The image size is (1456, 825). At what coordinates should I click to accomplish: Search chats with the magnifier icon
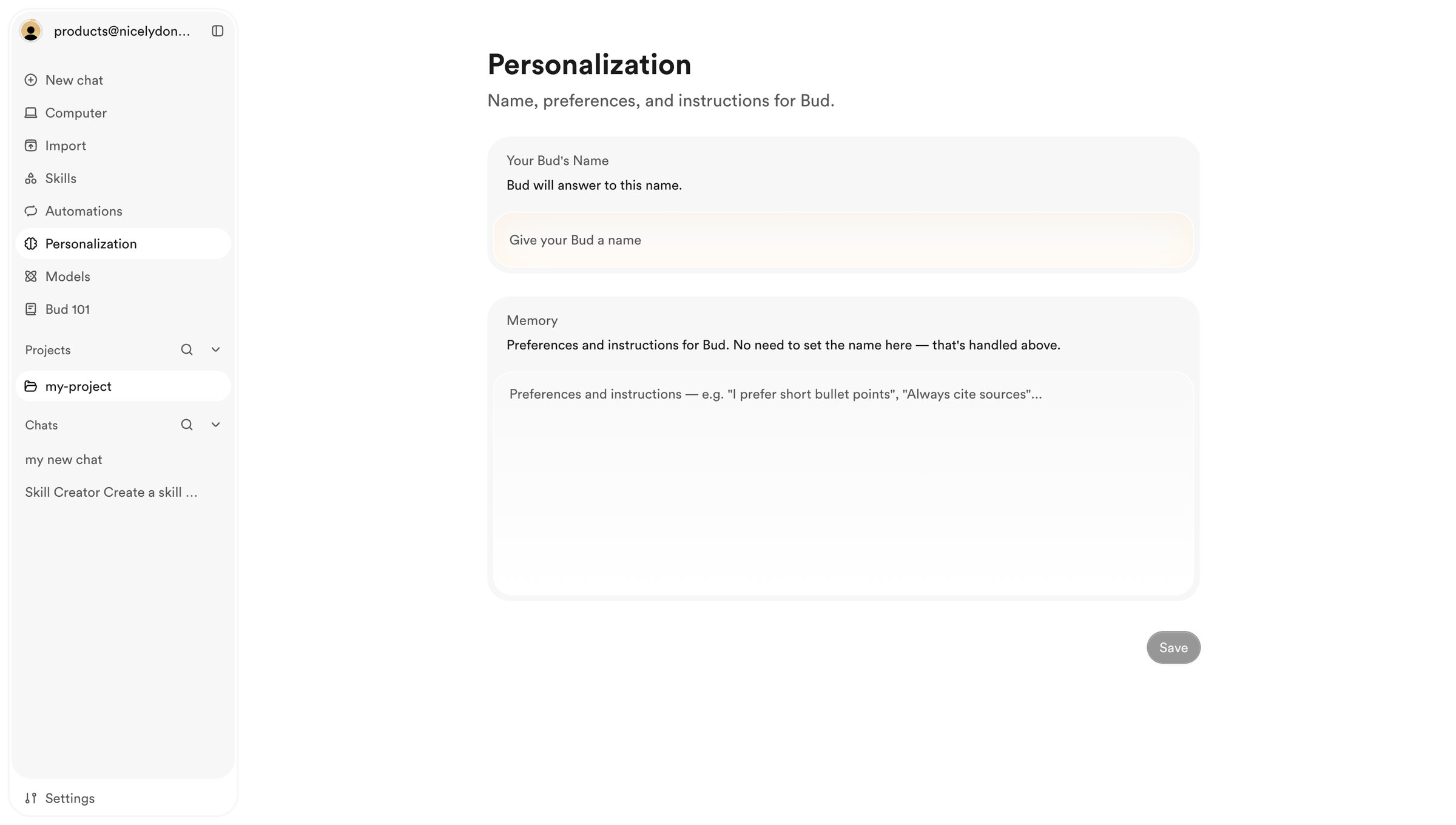click(x=187, y=425)
